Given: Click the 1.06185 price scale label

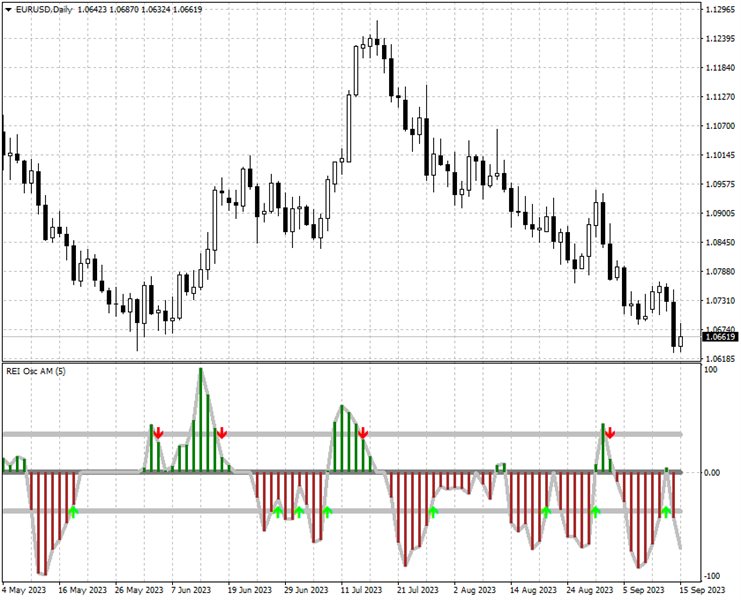Looking at the screenshot, I should tap(720, 359).
